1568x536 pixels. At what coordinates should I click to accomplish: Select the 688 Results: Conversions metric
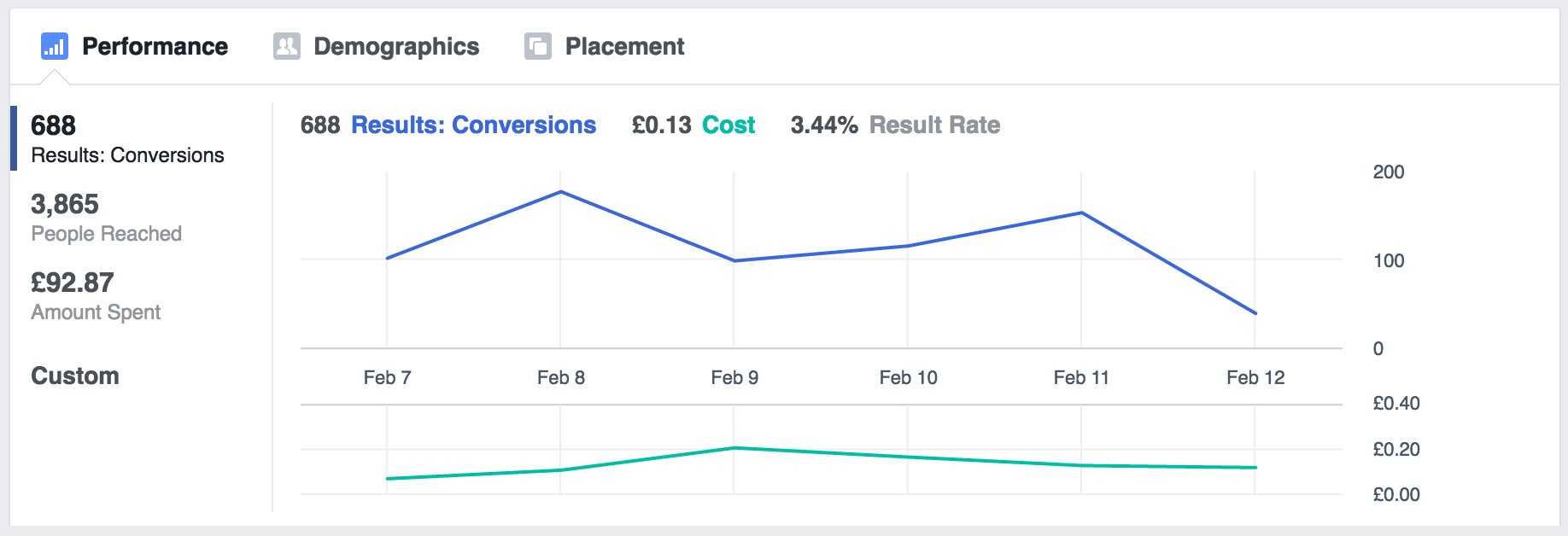[x=127, y=140]
